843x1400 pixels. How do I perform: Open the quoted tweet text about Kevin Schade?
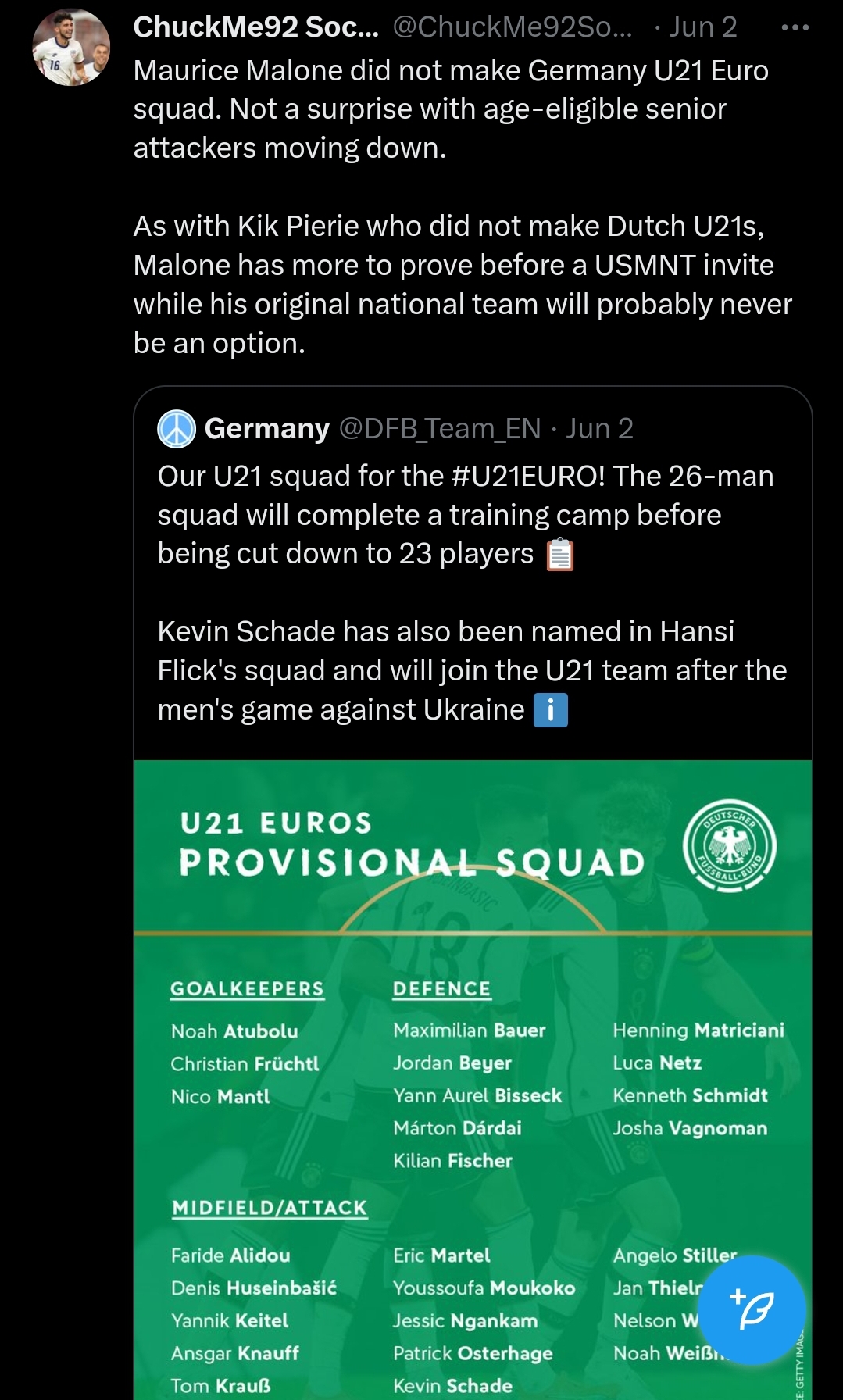[x=472, y=670]
